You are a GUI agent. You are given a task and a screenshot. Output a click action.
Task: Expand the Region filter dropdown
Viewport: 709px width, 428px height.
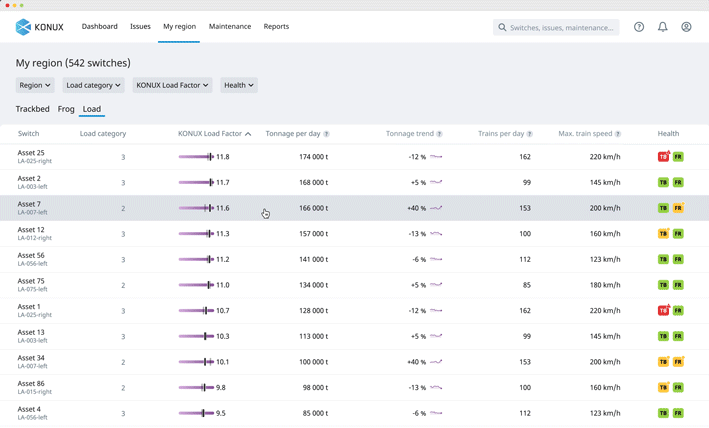[35, 85]
